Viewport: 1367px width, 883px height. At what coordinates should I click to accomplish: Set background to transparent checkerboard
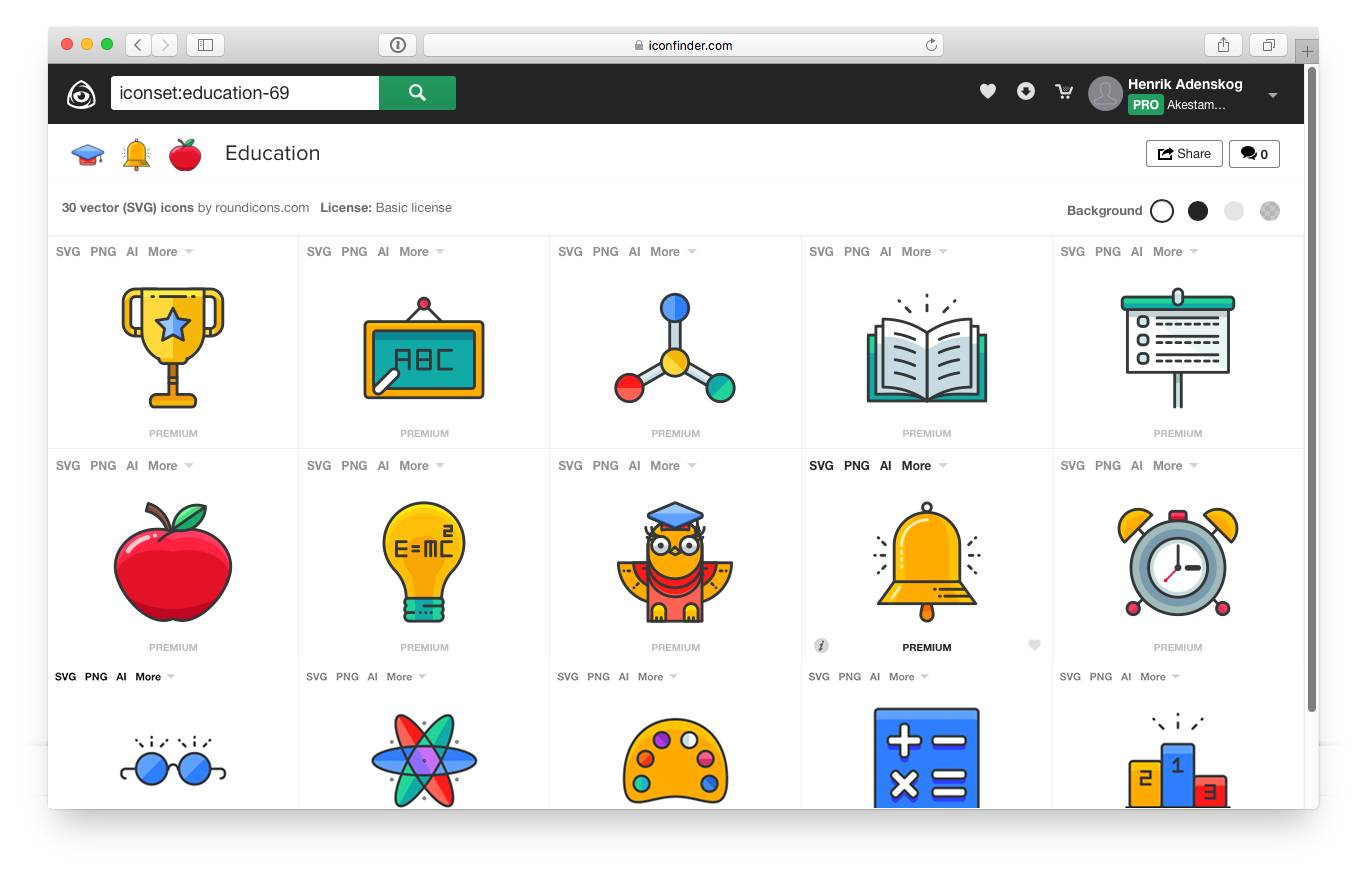[1270, 211]
